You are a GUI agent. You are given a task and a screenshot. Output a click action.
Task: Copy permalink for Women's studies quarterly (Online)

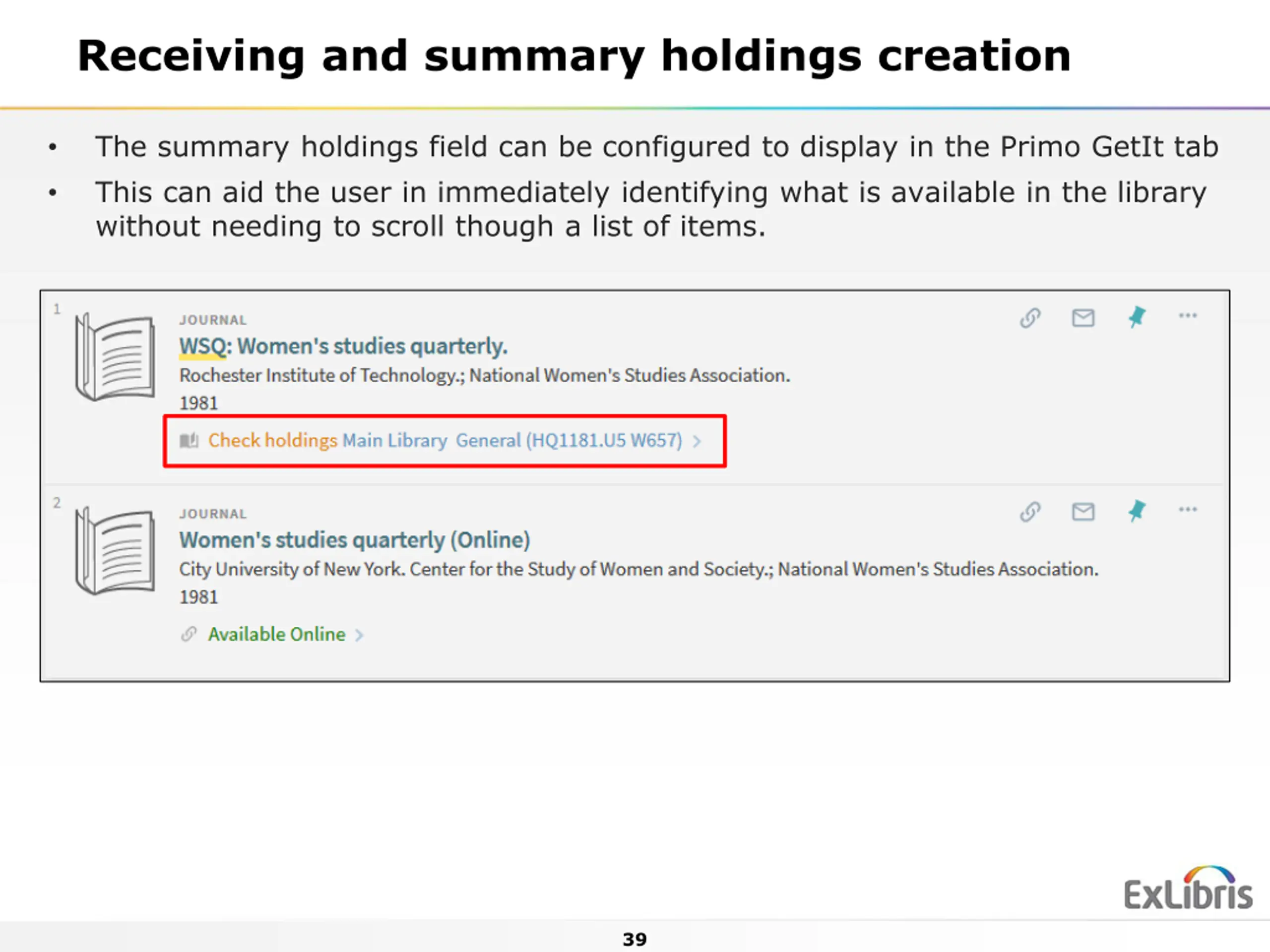point(1030,511)
